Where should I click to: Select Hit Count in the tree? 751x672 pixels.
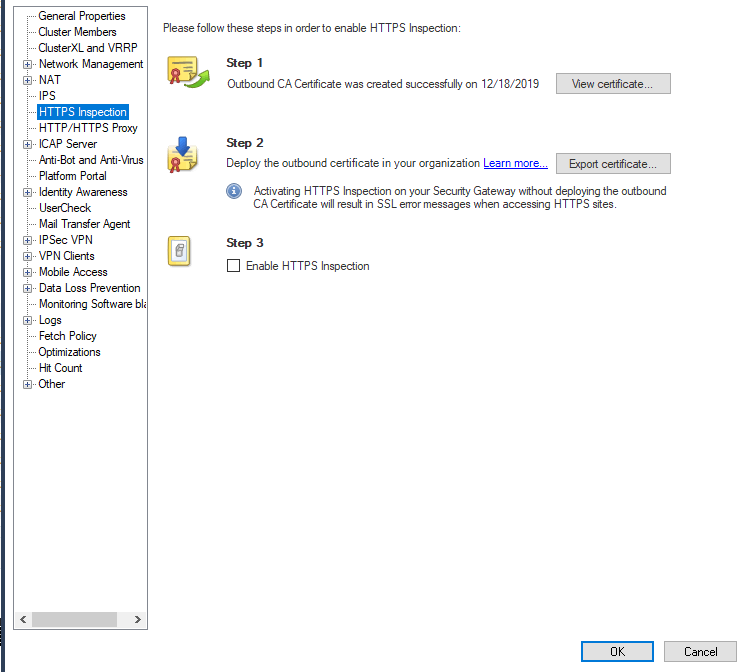tap(60, 368)
